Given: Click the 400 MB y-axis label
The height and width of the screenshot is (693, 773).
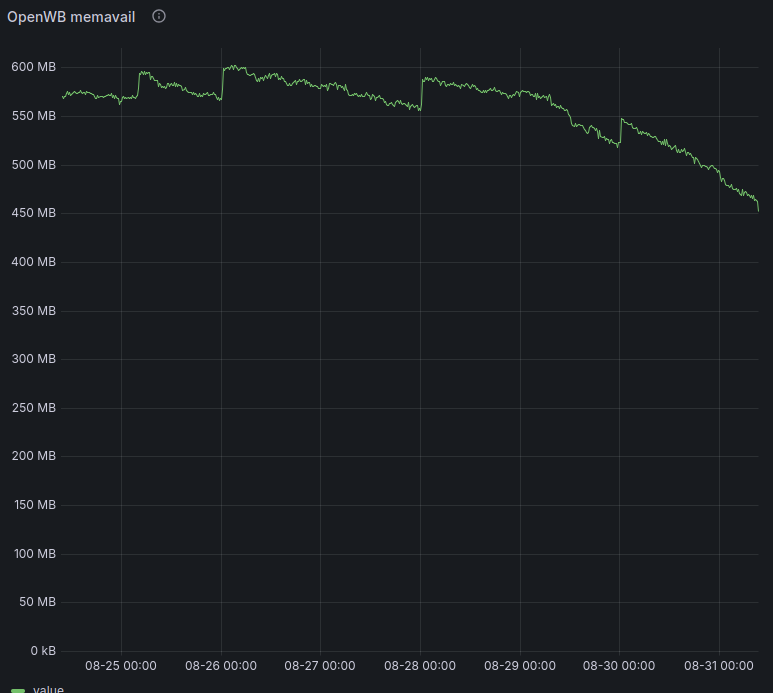Looking at the screenshot, I should coord(34,262).
